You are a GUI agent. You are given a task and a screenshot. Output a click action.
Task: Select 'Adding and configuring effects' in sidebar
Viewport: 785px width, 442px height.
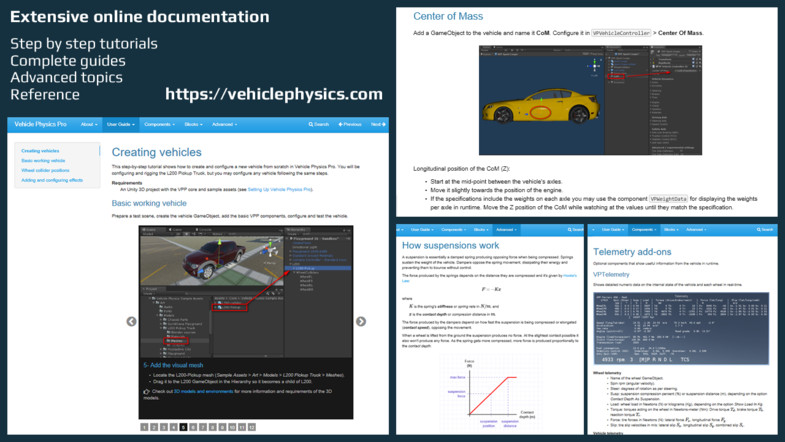tap(52, 180)
